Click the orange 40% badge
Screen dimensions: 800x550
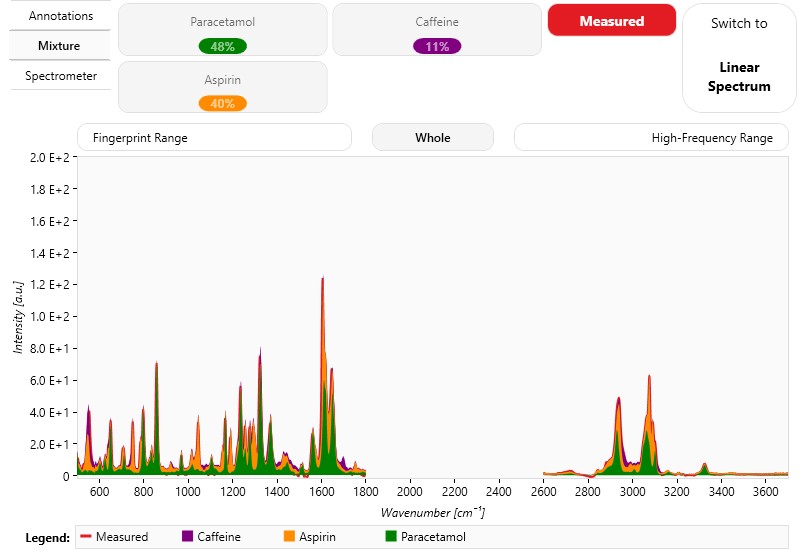[222, 103]
